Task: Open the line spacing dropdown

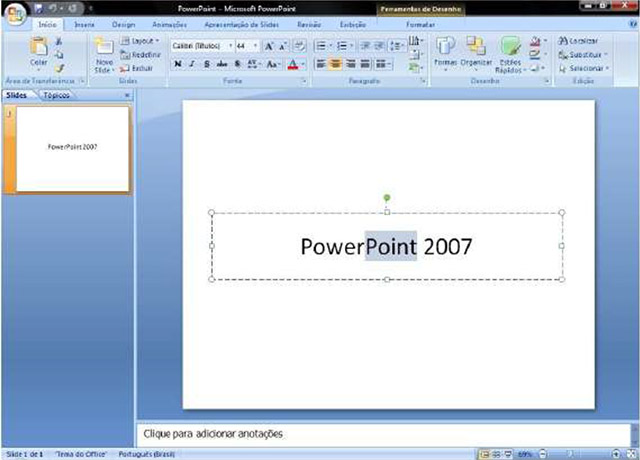Action: (397, 46)
